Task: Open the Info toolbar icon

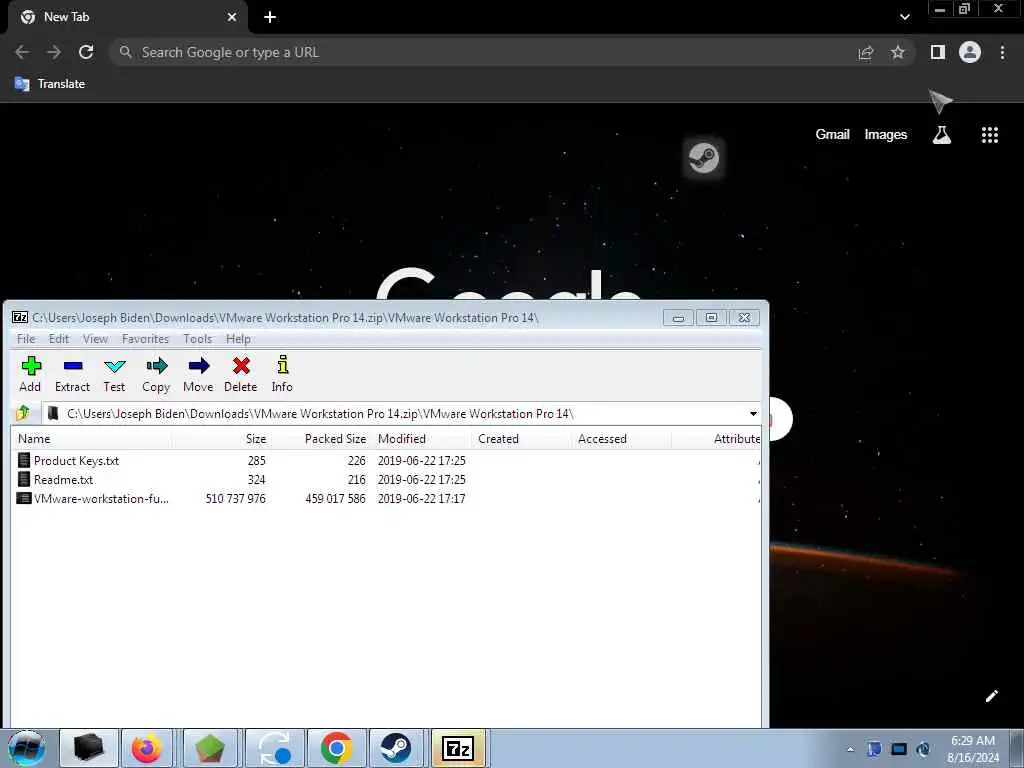Action: click(282, 374)
